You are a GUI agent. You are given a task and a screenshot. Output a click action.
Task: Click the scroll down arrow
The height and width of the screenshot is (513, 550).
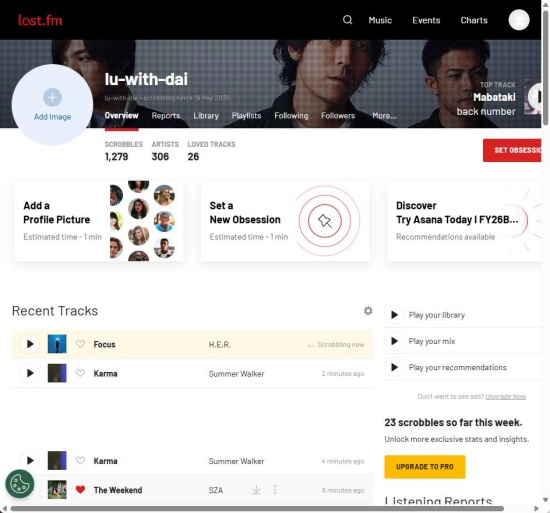point(545,500)
